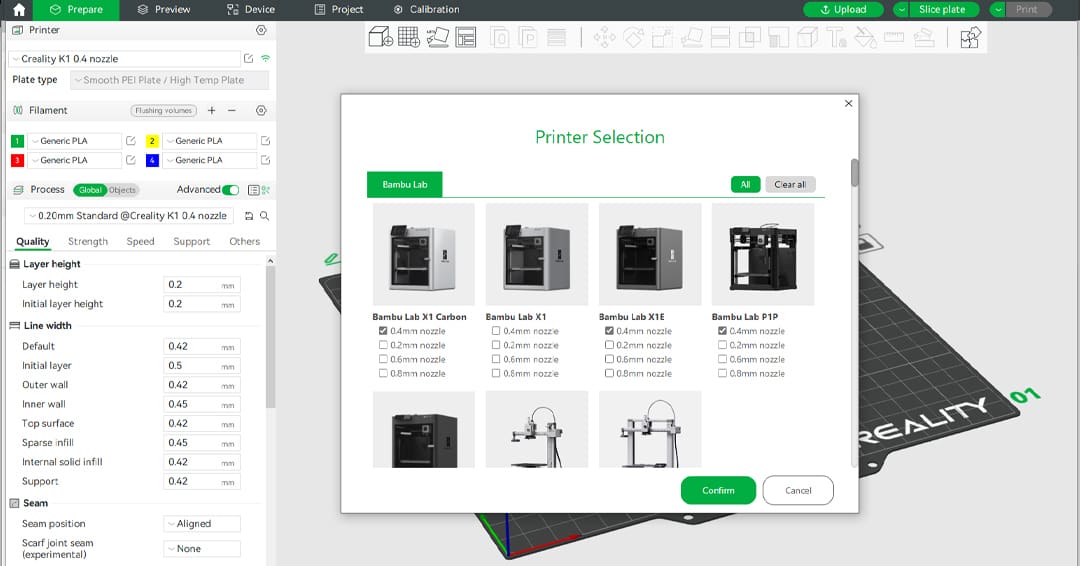Click the Arrange all objects toolbar icon
The image size is (1080, 566).
(466, 37)
